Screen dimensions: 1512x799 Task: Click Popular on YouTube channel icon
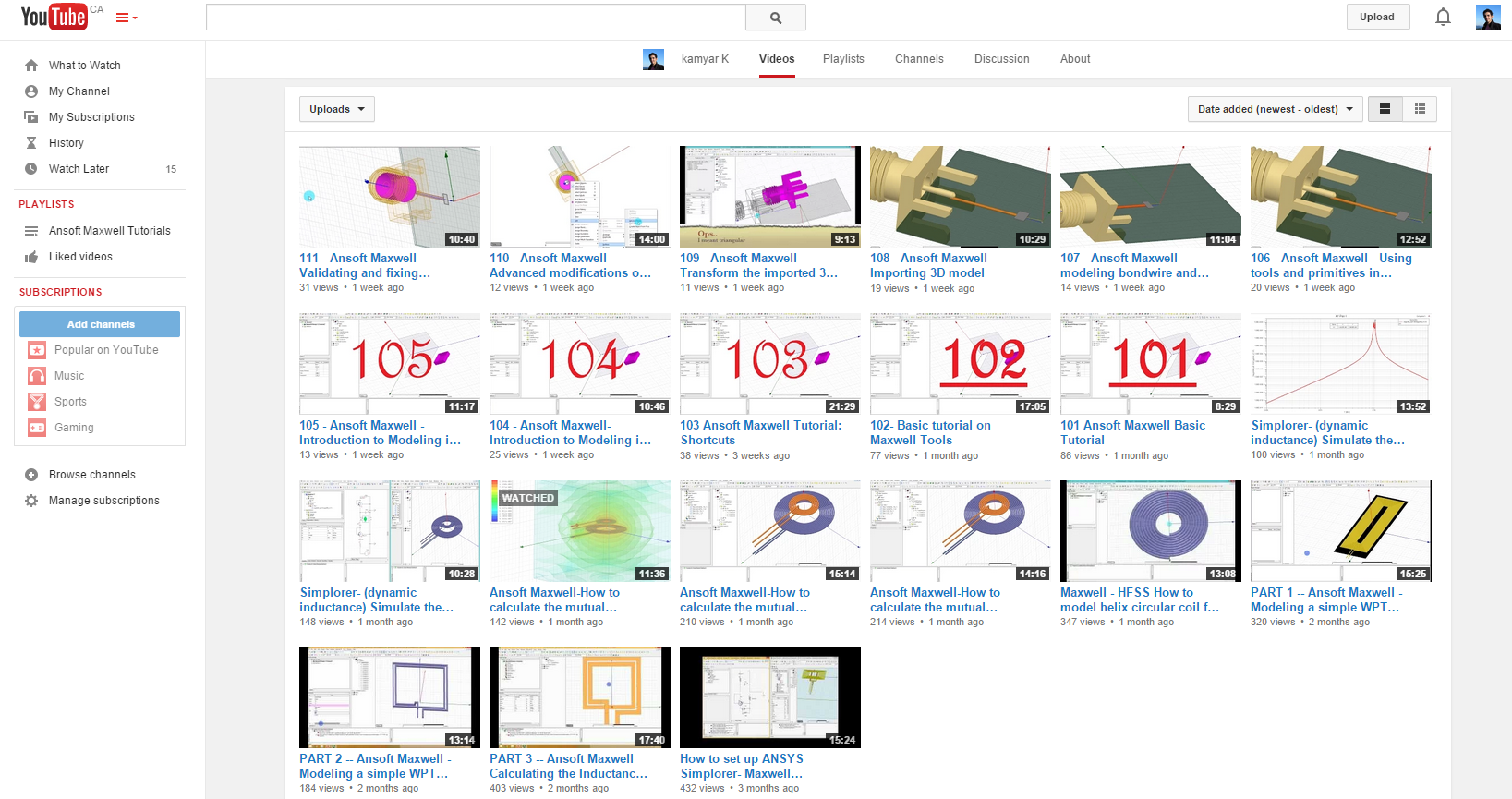pyautogui.click(x=37, y=350)
